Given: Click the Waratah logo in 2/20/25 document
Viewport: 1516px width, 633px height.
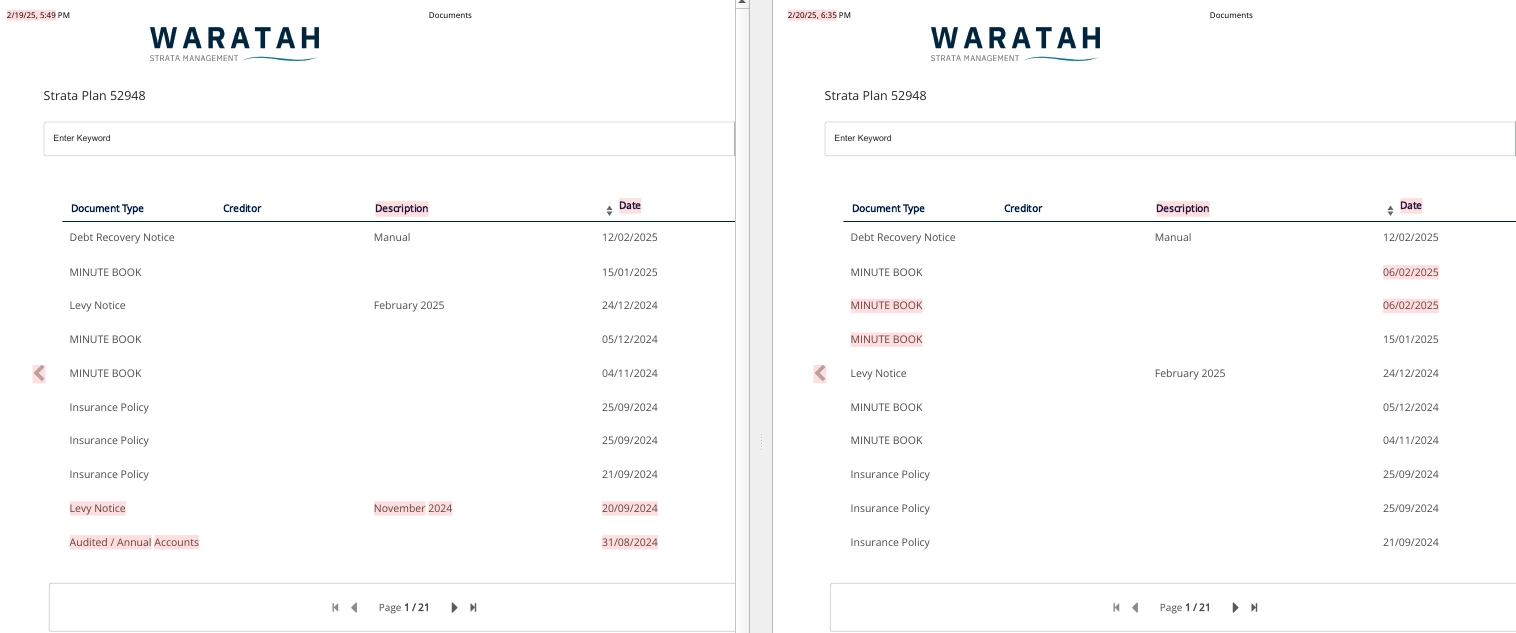Looking at the screenshot, I should coord(1016,44).
